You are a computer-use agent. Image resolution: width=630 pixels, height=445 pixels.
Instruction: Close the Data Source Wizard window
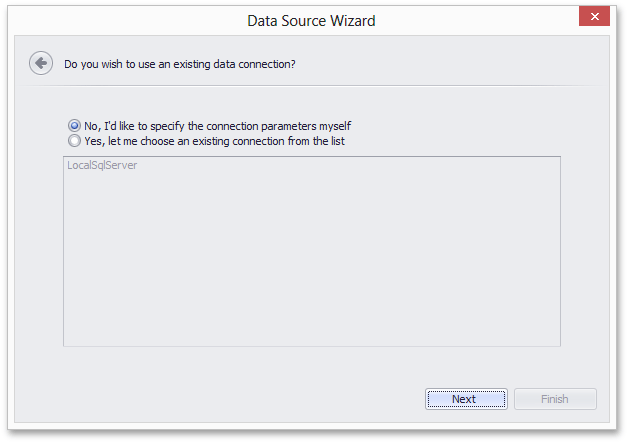coord(594,16)
